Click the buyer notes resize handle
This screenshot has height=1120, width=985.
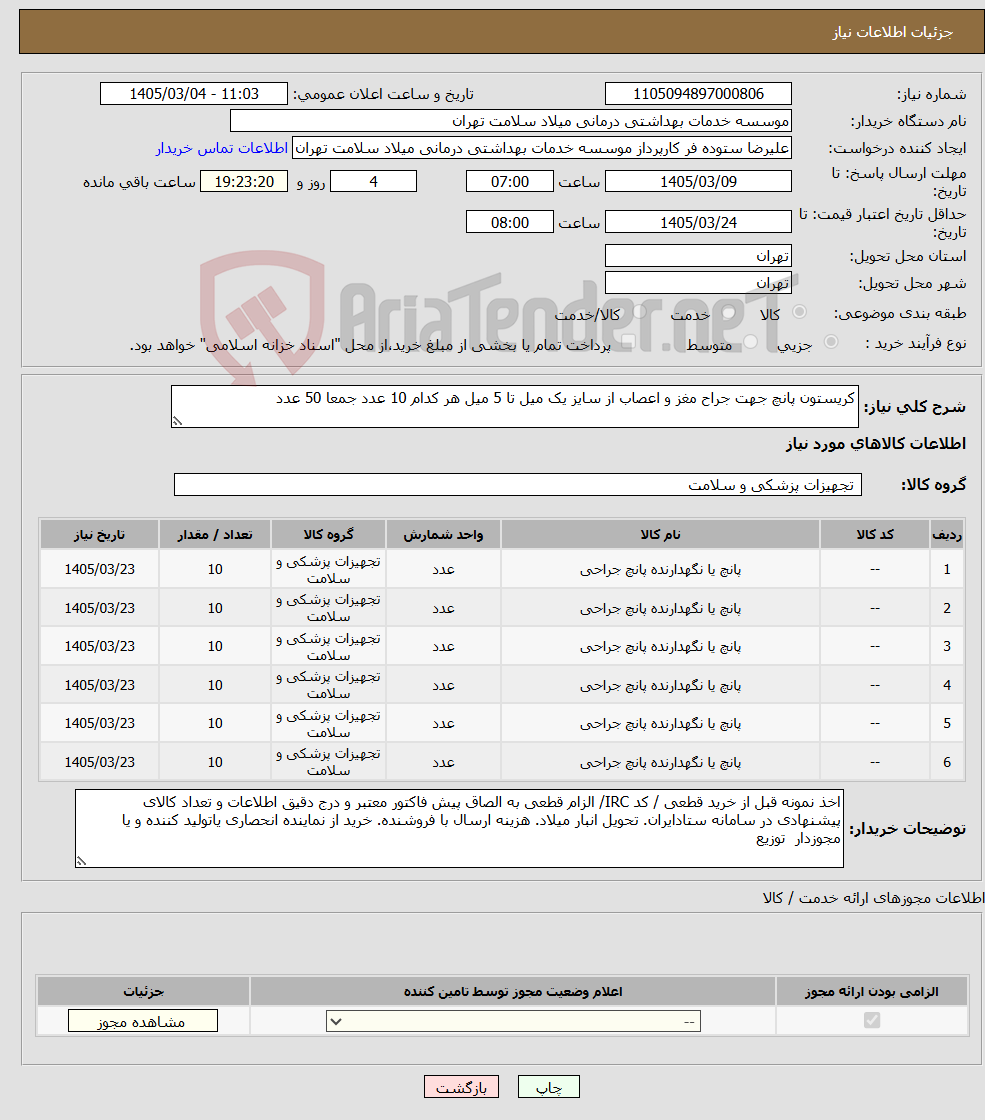pyautogui.click(x=81, y=861)
